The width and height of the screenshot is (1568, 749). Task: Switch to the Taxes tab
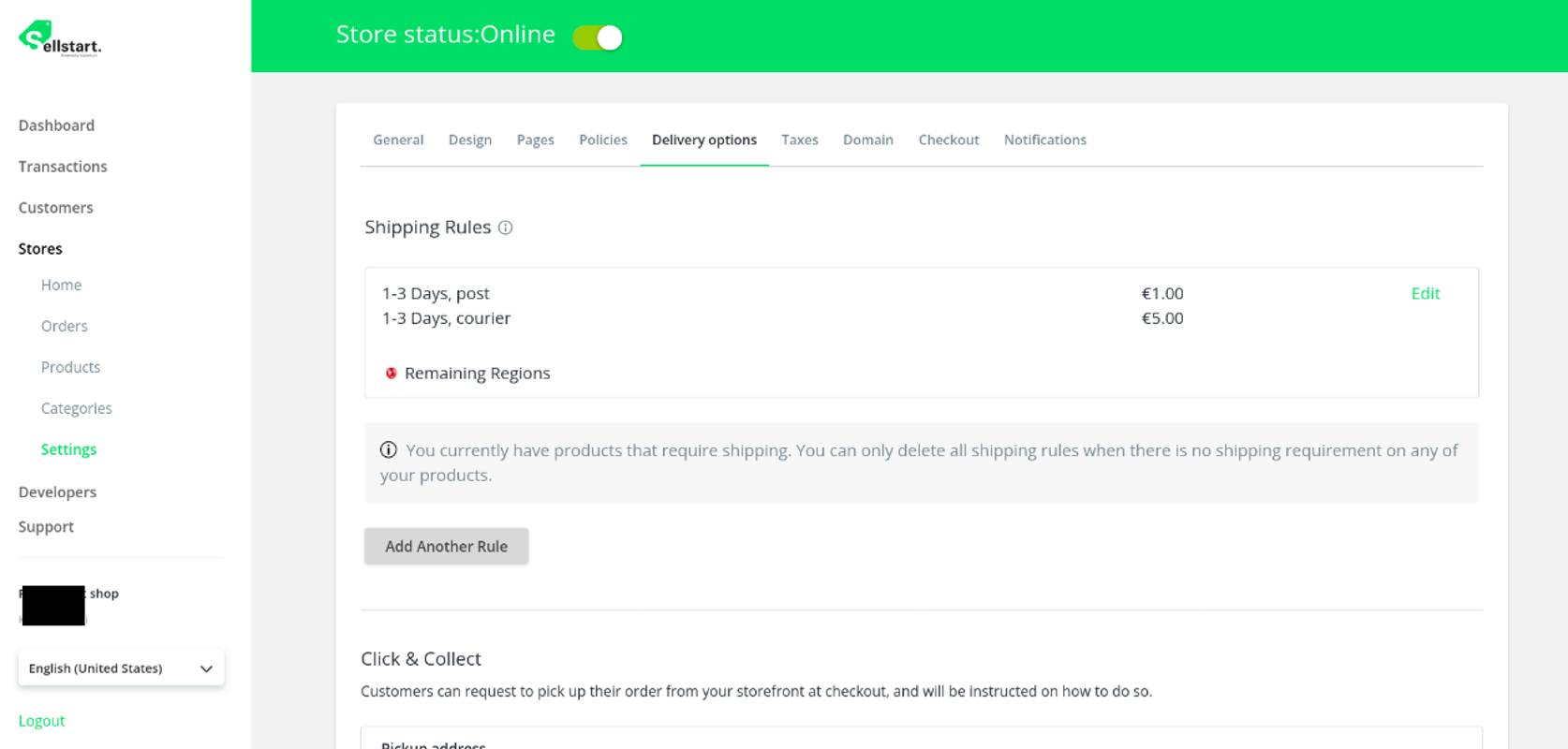pyautogui.click(x=799, y=140)
